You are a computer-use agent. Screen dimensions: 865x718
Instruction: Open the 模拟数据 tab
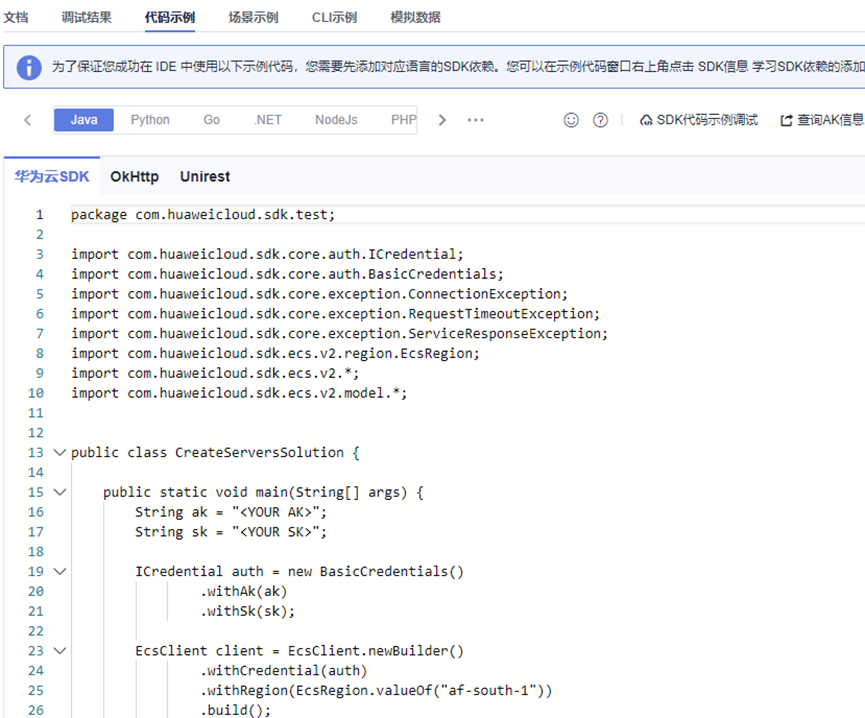415,17
